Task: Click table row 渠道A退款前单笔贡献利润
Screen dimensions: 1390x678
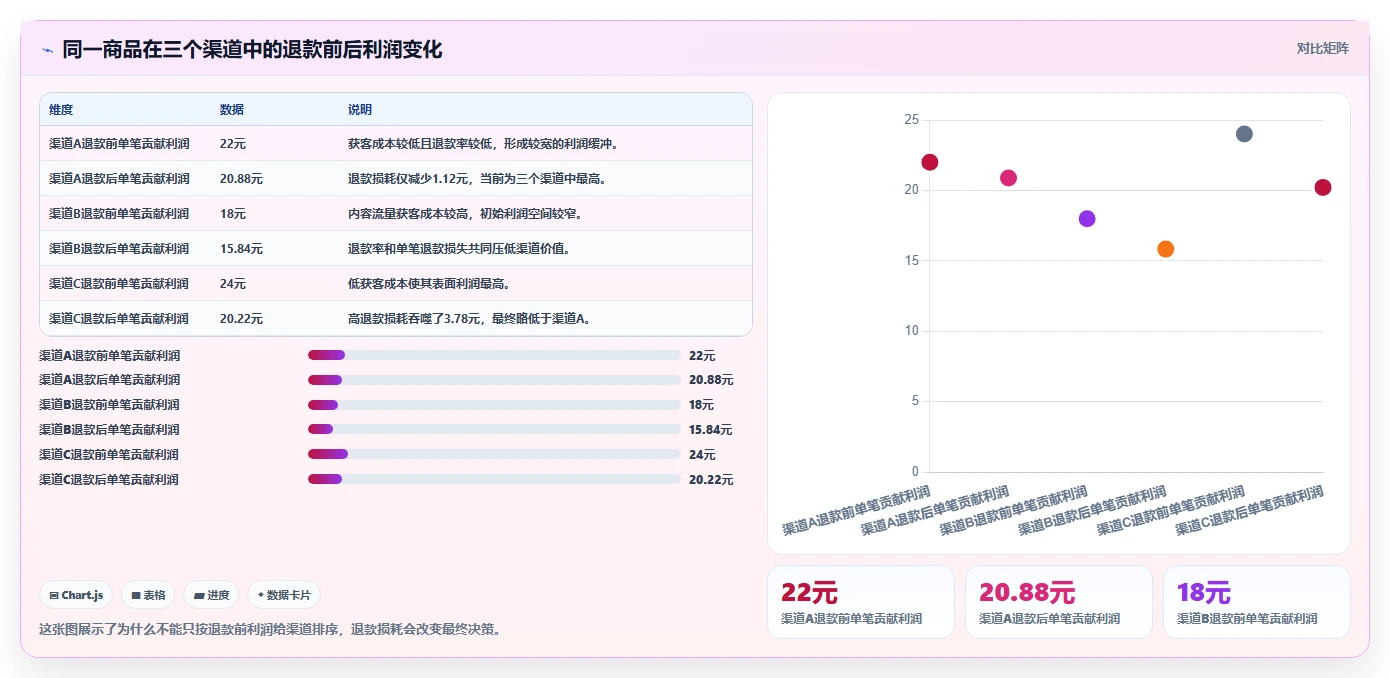Action: (396, 144)
